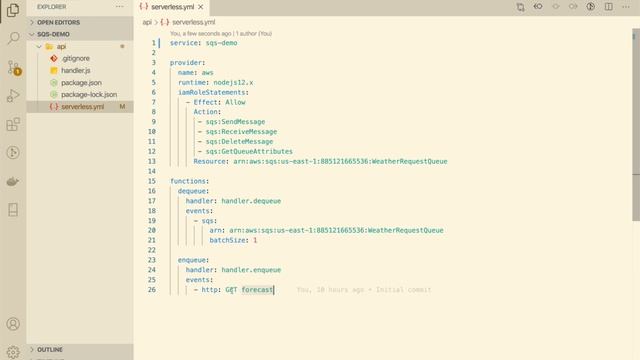Click the 'dequeue:' function key

(193, 191)
